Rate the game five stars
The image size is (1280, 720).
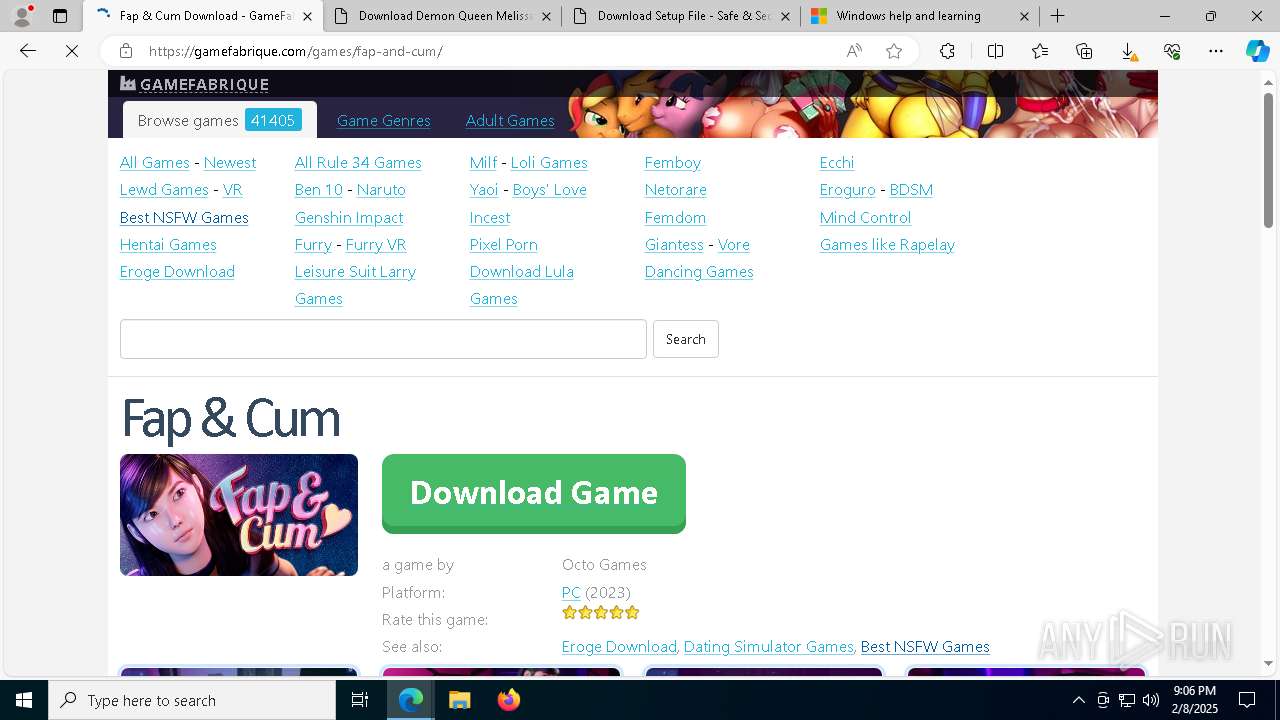coord(632,612)
